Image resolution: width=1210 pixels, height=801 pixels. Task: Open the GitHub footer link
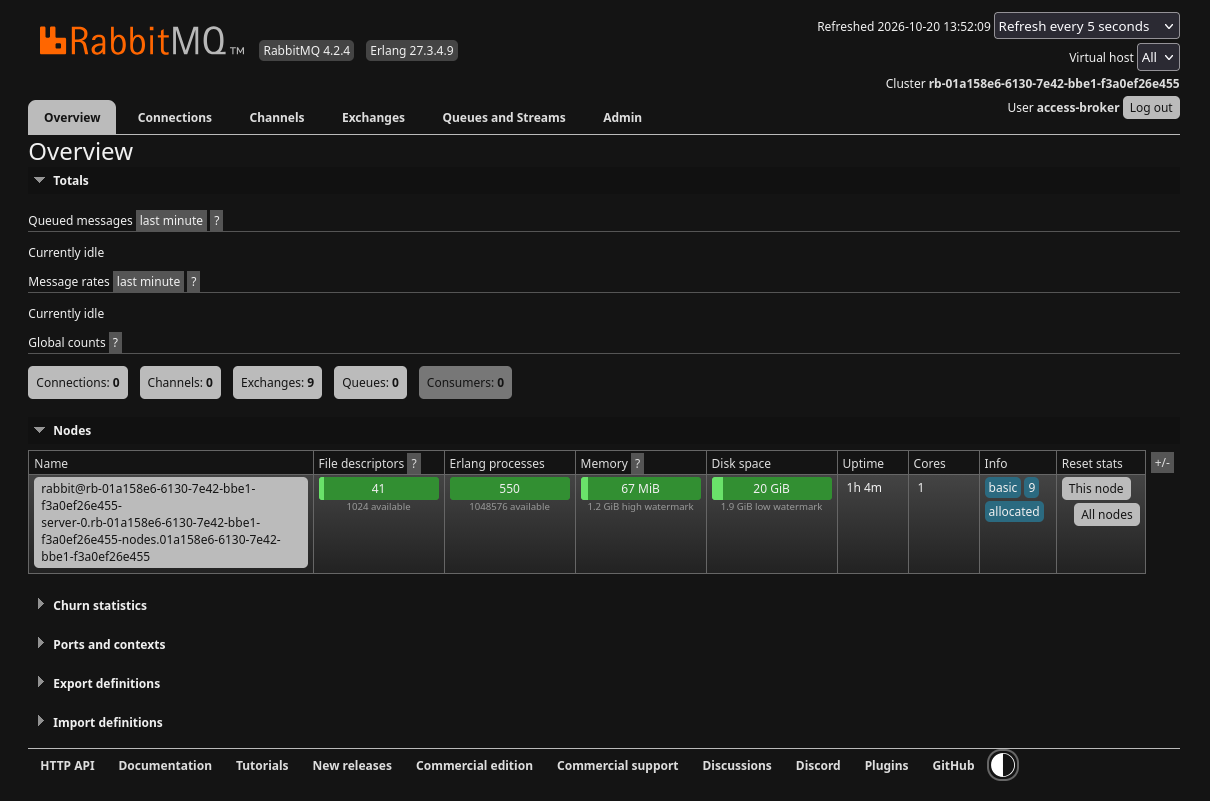(x=953, y=766)
